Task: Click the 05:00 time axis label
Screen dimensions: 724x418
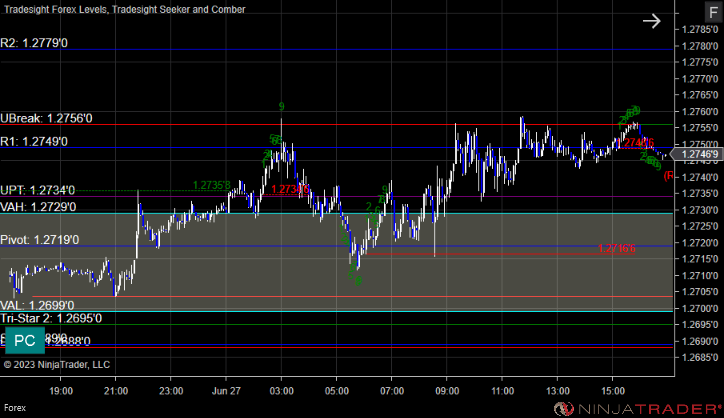Action: pos(337,391)
